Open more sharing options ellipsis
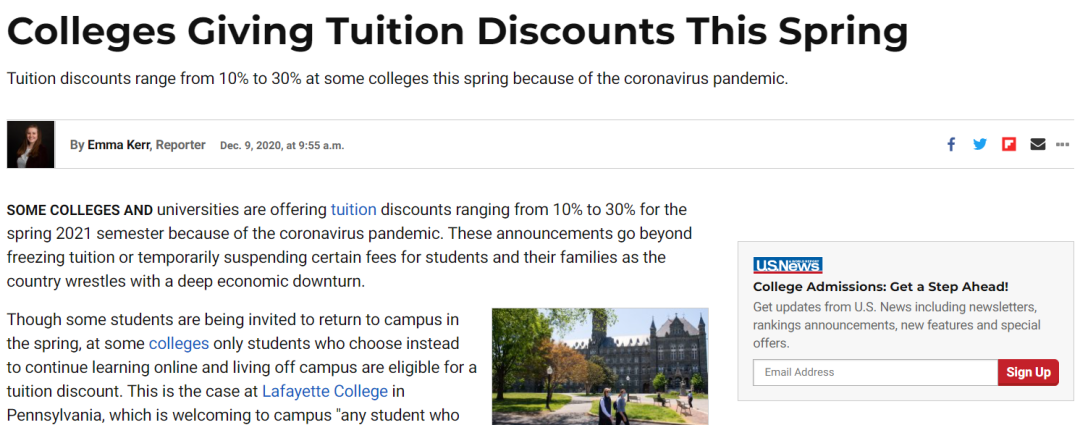This screenshot has height=425, width=1080. click(x=1062, y=144)
